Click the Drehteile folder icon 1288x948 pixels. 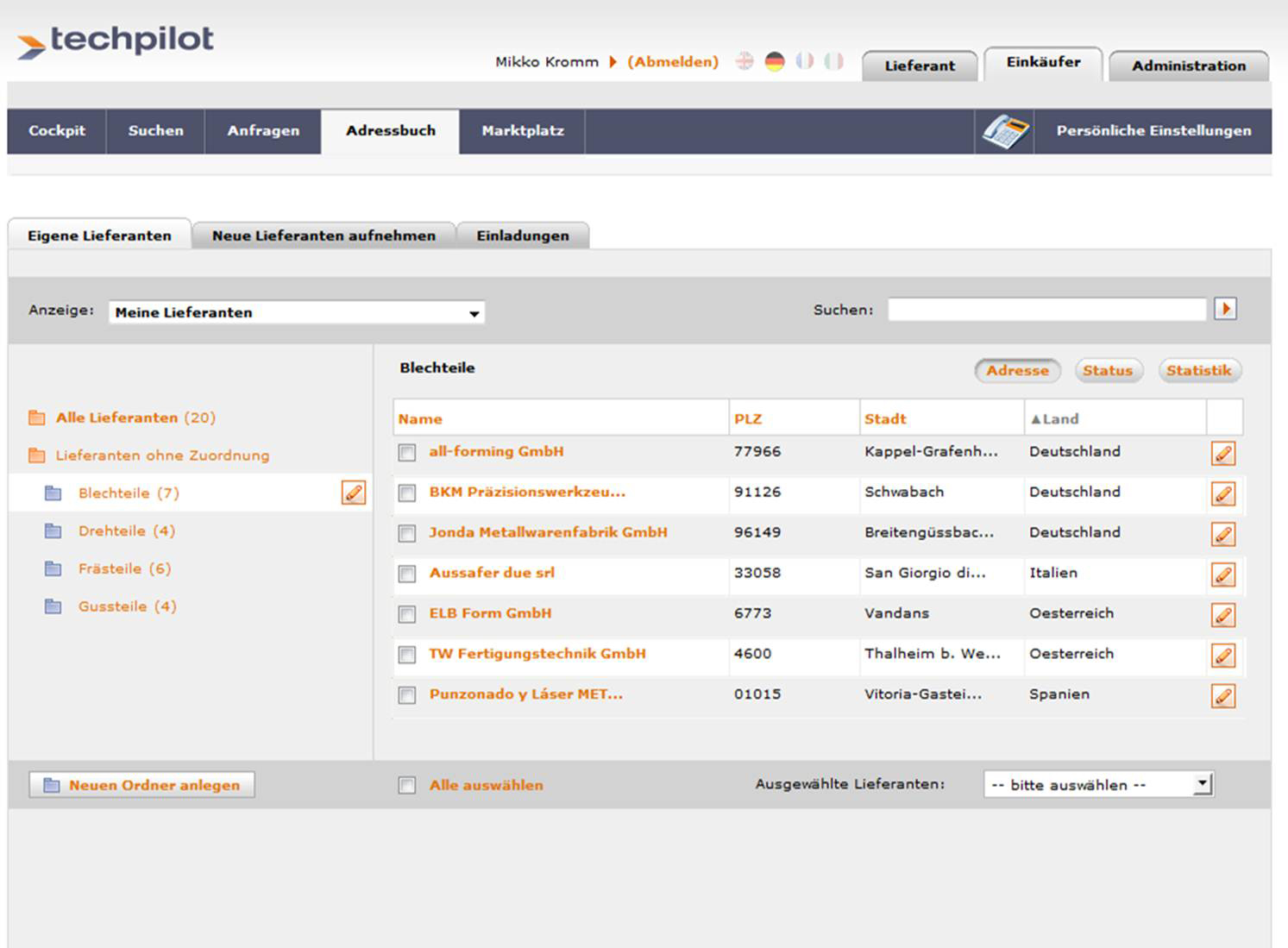pyautogui.click(x=53, y=531)
